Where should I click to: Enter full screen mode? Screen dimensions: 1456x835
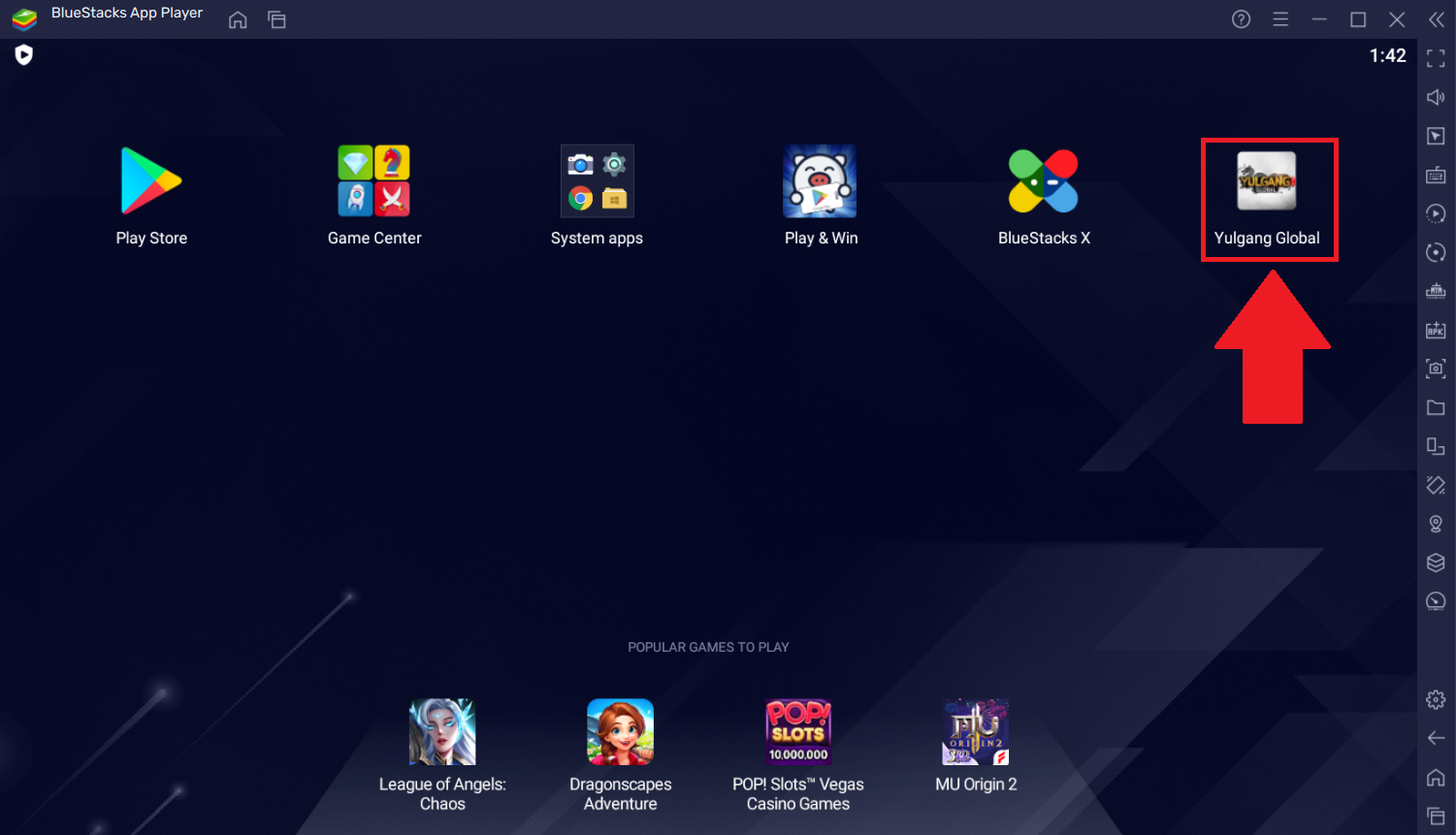click(x=1437, y=59)
